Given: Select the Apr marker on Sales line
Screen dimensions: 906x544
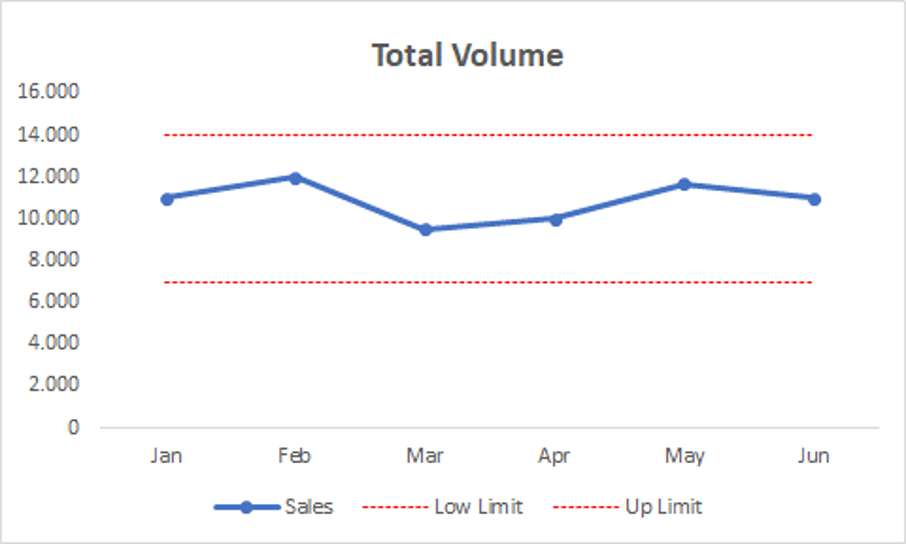Looking at the screenshot, I should click(555, 219).
